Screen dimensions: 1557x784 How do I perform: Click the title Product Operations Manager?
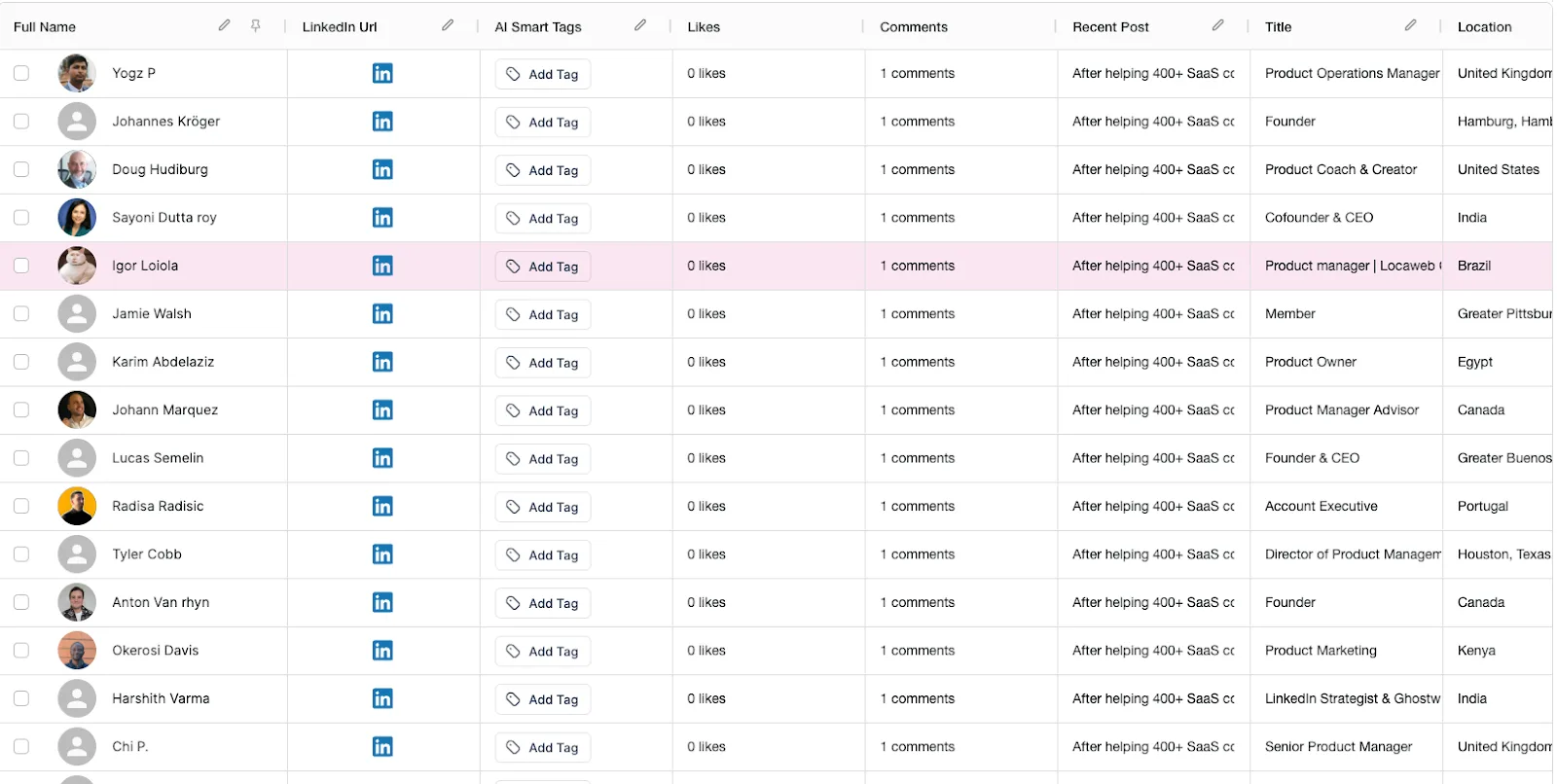coord(1352,73)
